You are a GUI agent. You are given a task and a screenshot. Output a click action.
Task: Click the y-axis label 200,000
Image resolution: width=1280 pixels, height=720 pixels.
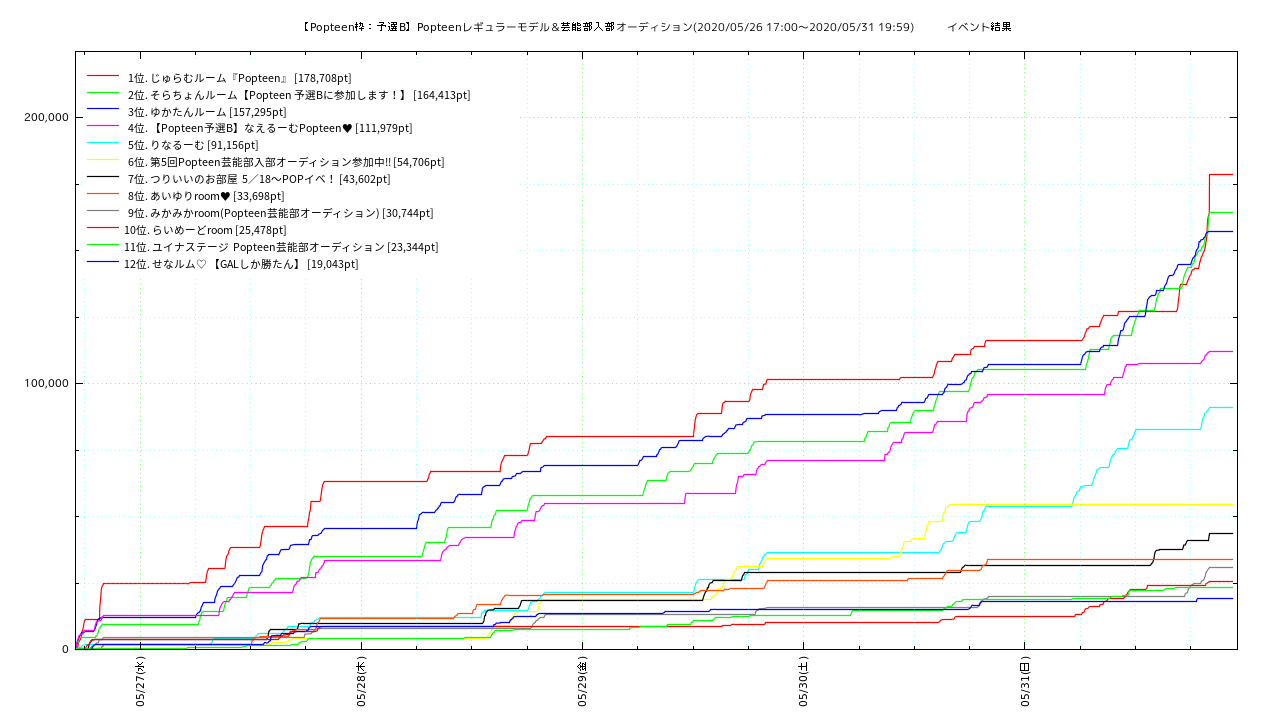(46, 117)
